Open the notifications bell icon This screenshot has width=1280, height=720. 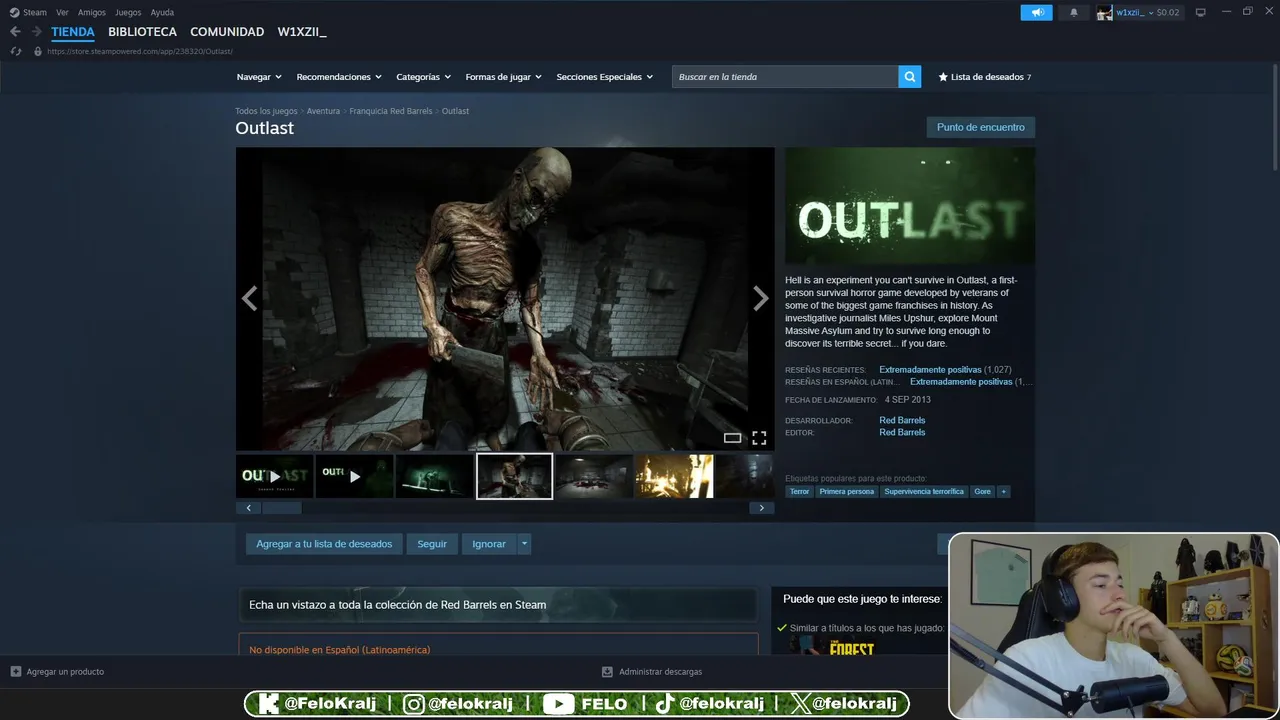[x=1074, y=12]
